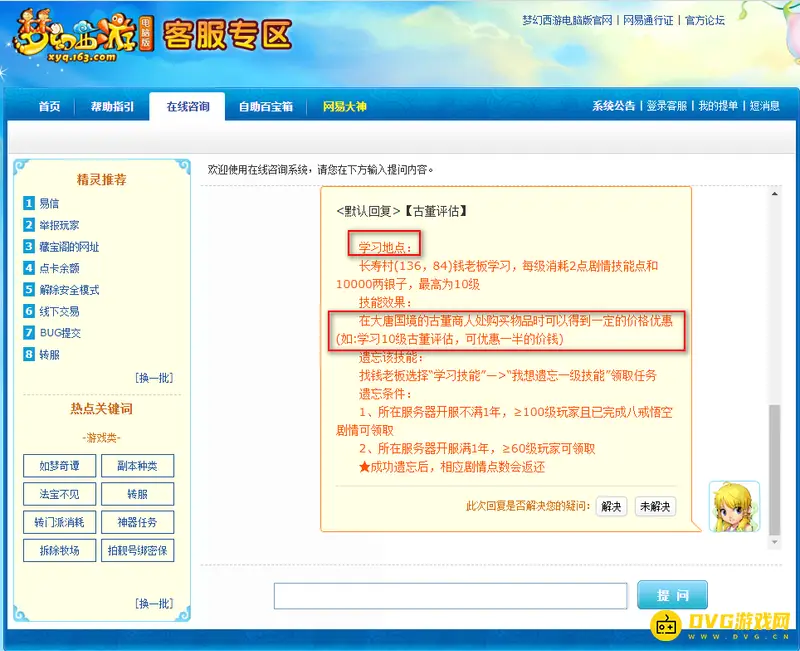Open the 自助百宝箱 tab
Image resolution: width=800 pixels, height=651 pixels.
tap(266, 106)
